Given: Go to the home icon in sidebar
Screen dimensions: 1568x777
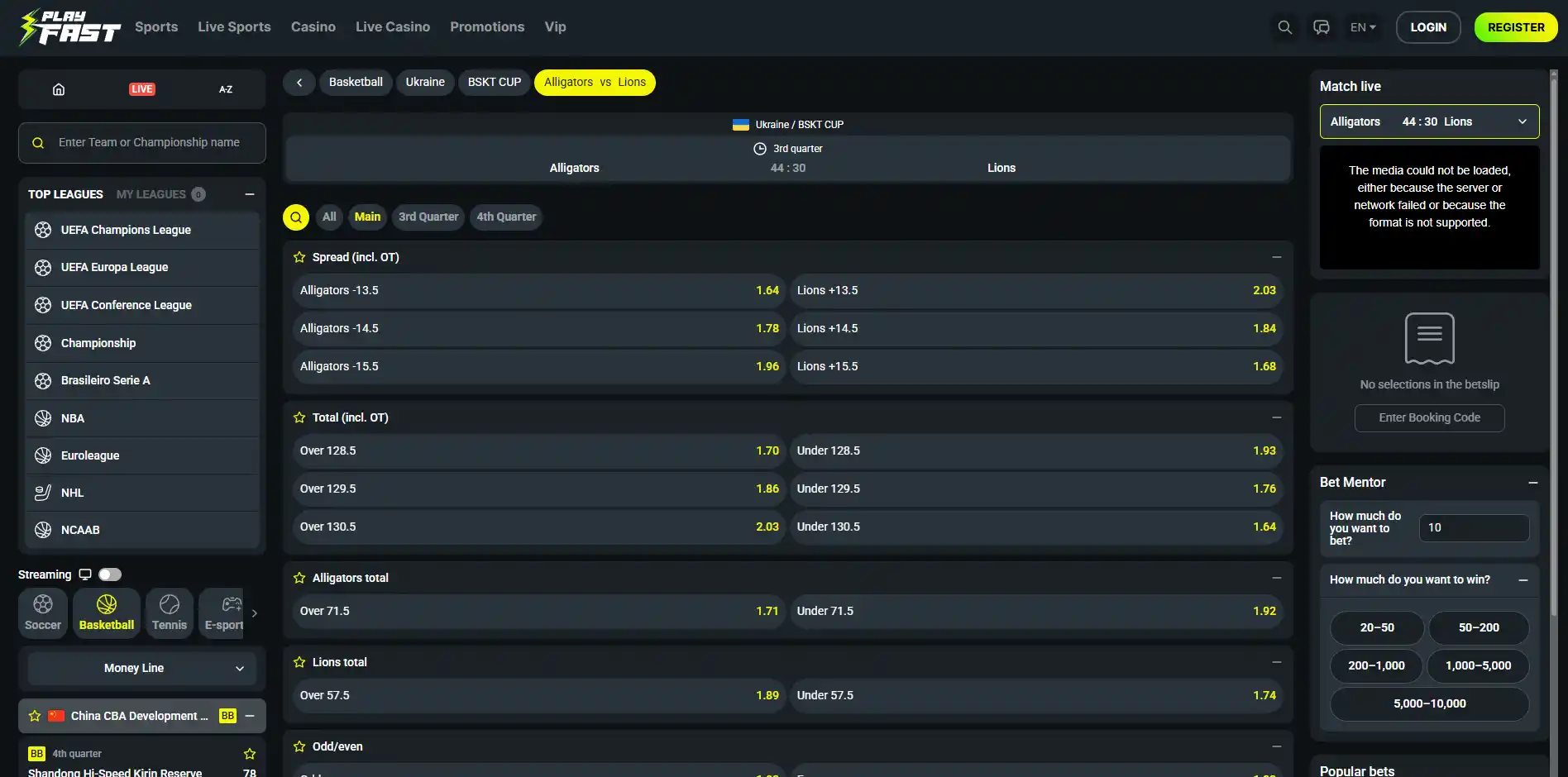Looking at the screenshot, I should pyautogui.click(x=59, y=89).
